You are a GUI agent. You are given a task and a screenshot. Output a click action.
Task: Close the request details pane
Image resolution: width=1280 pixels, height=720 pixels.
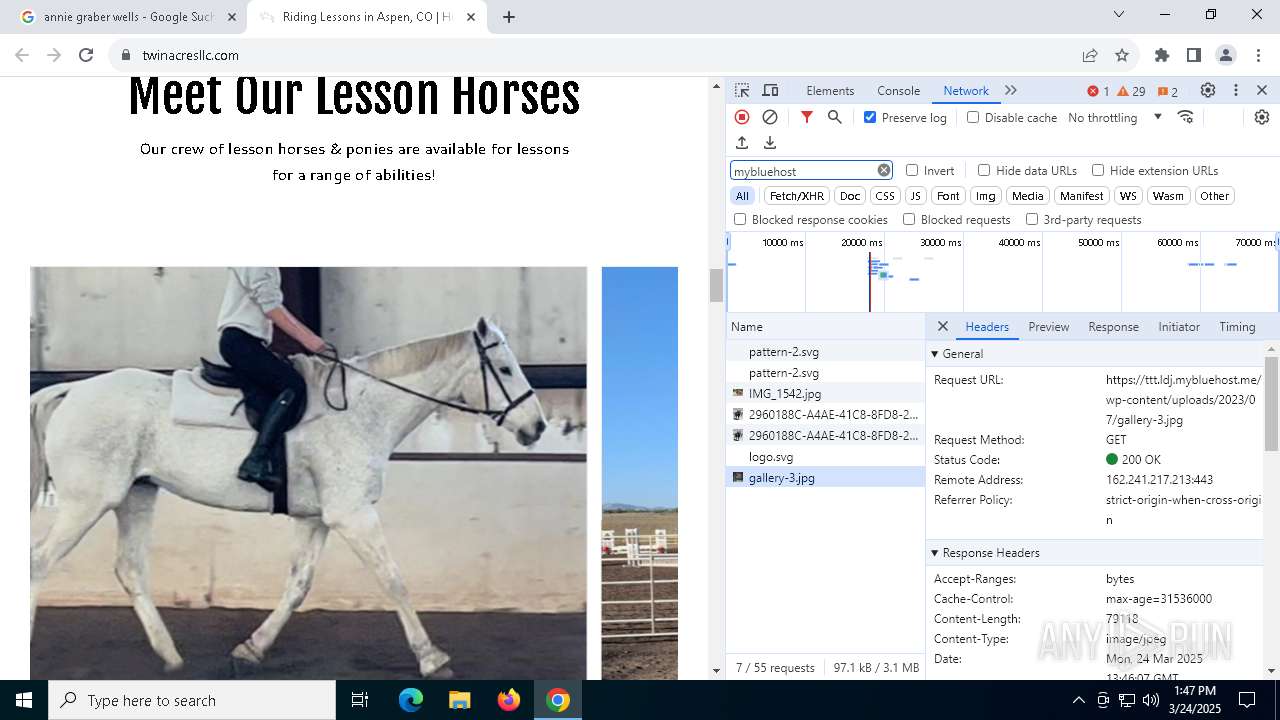(942, 326)
